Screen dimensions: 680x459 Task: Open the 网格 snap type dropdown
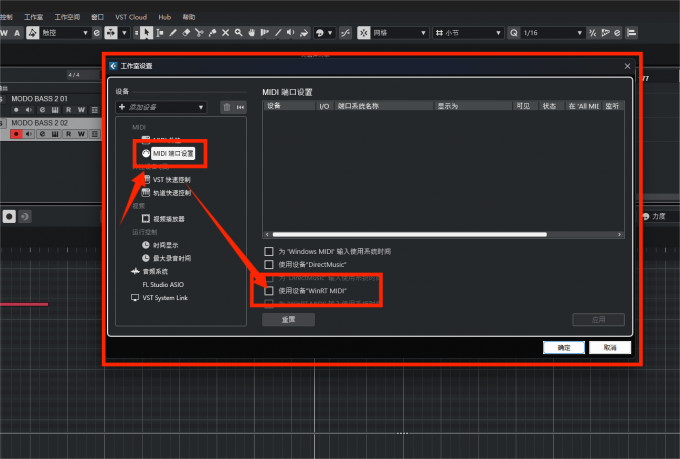(x=399, y=33)
